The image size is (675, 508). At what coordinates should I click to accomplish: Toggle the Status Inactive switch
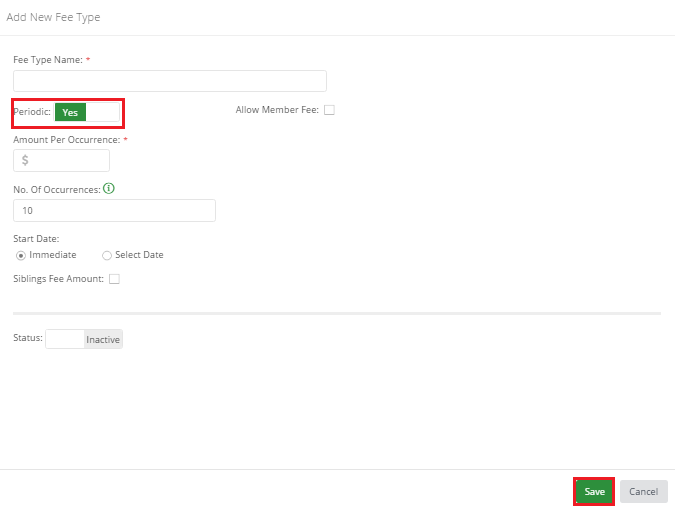click(84, 339)
